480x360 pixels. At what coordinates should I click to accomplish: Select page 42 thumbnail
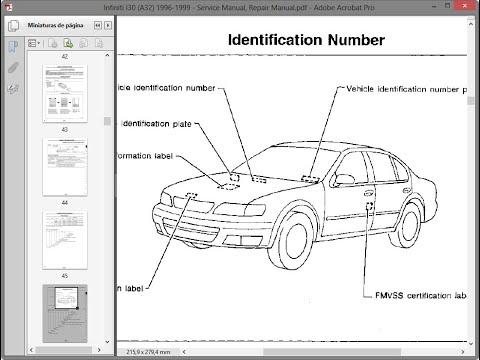(65, 94)
